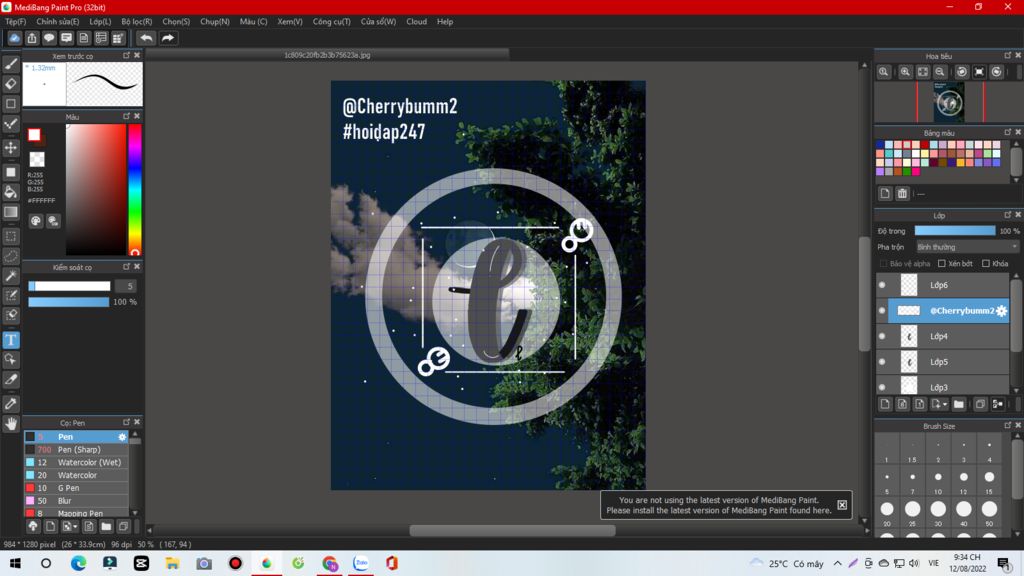This screenshot has height=576, width=1024.
Task: Click the Redo arrow in toolbar
Action: [x=168, y=38]
